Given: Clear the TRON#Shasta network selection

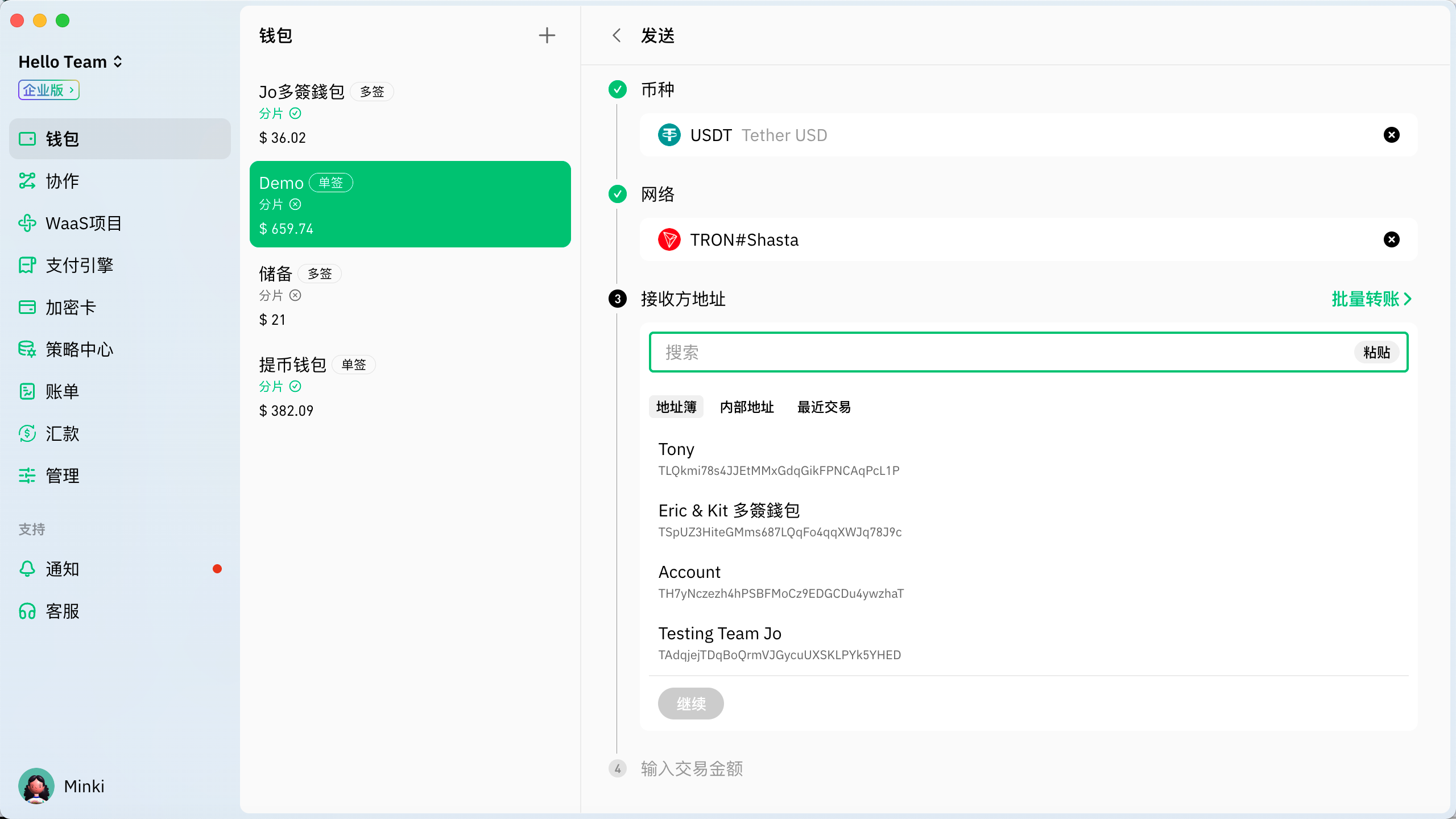Looking at the screenshot, I should click(1391, 239).
